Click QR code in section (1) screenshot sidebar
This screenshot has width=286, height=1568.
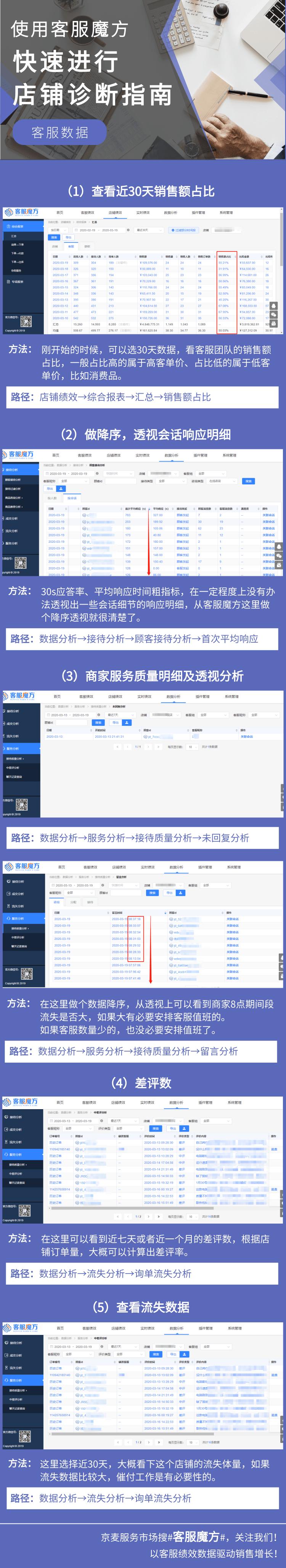[26, 321]
